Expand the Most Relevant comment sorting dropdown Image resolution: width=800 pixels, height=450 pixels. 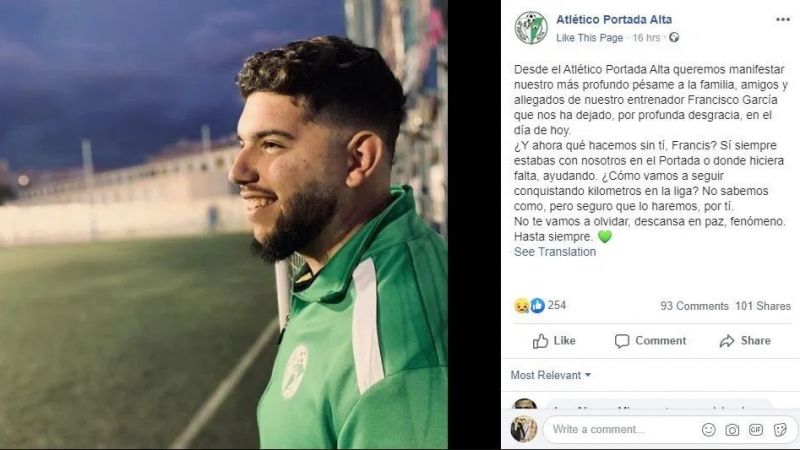click(x=551, y=376)
